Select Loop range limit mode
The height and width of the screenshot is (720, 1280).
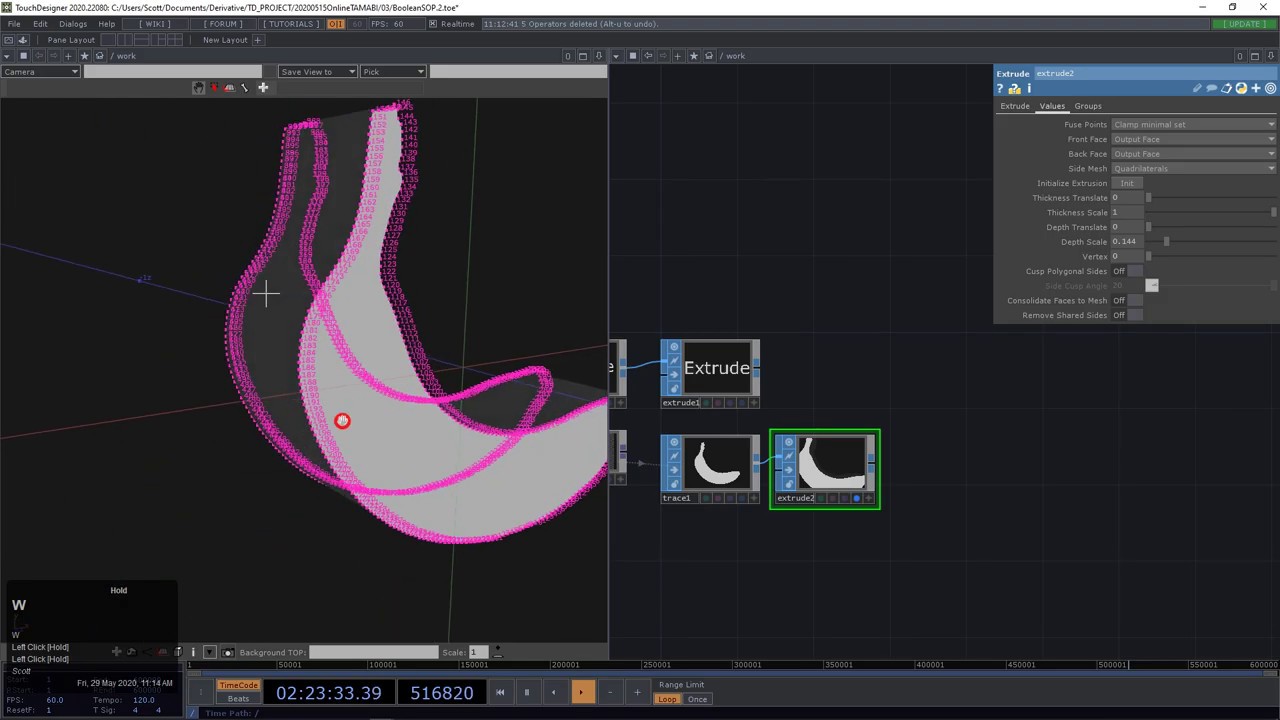(x=667, y=699)
